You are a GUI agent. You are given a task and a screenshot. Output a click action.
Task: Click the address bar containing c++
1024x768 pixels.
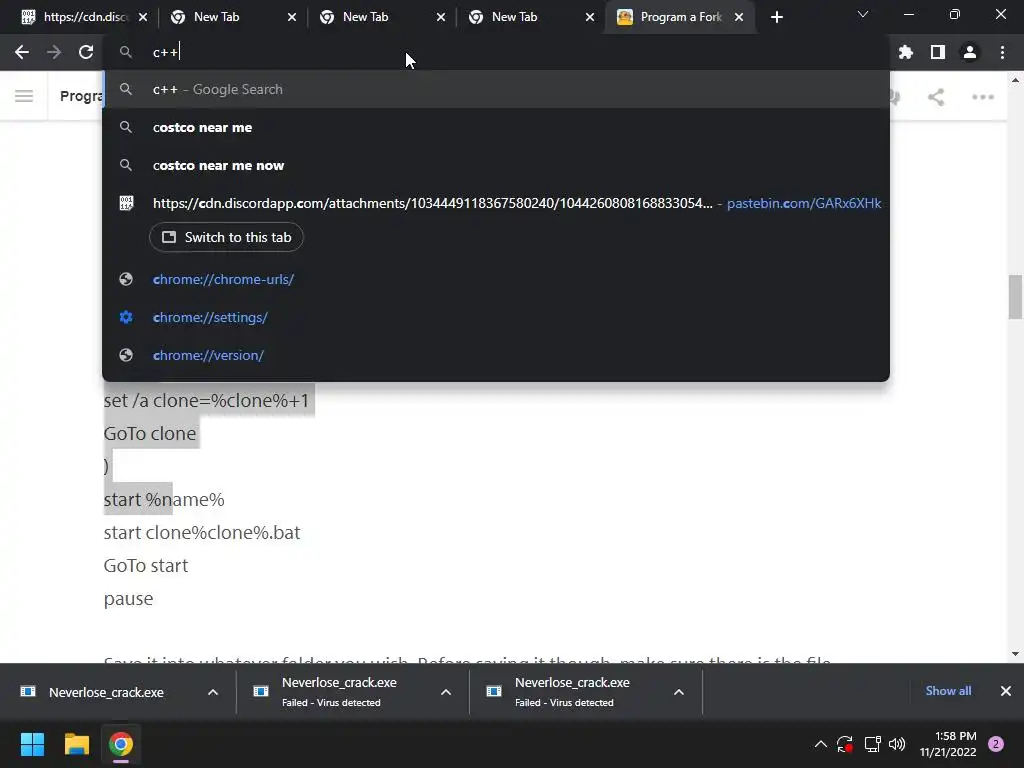(496, 52)
